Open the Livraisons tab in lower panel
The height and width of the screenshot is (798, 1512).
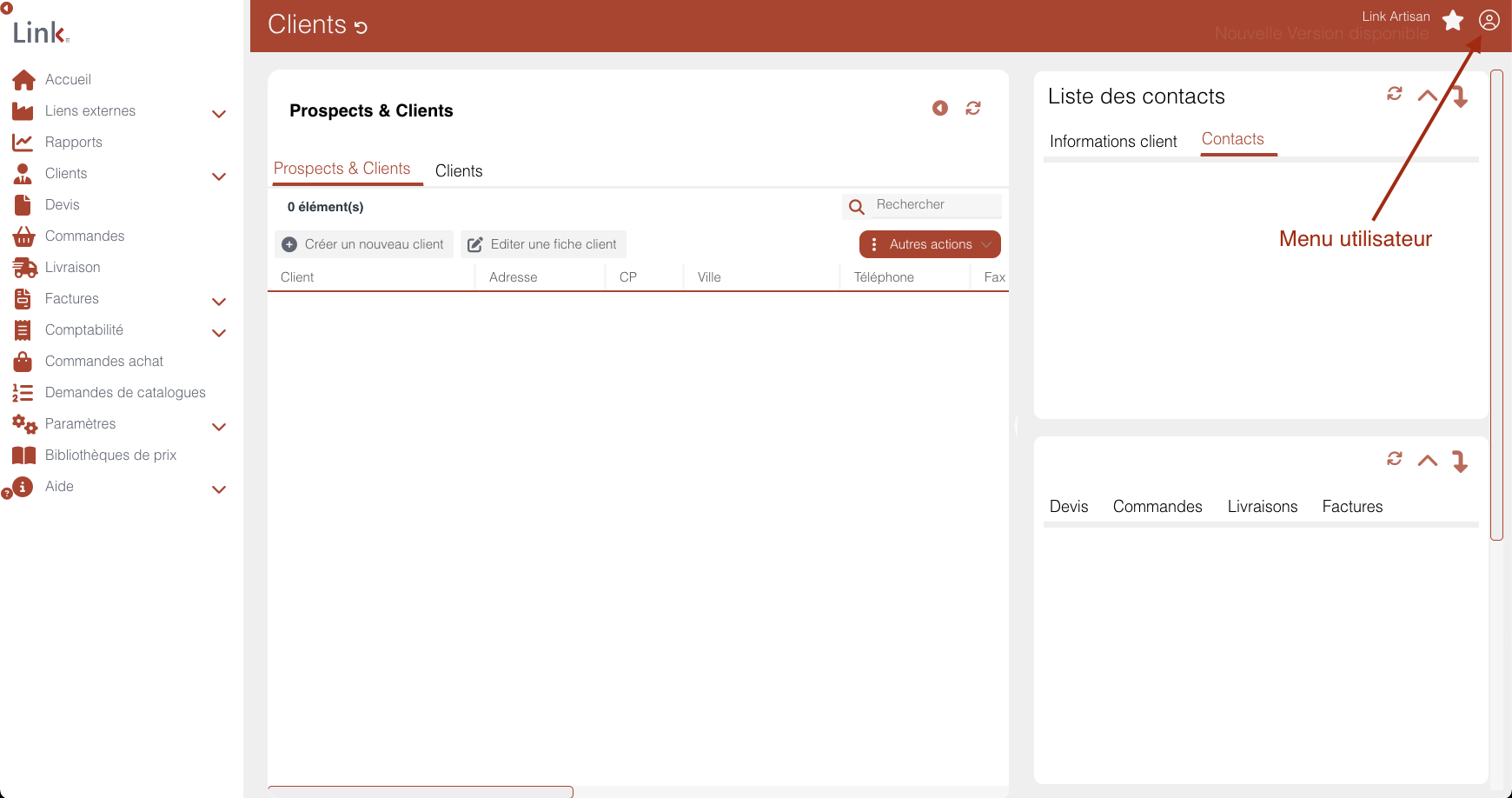coord(1263,507)
